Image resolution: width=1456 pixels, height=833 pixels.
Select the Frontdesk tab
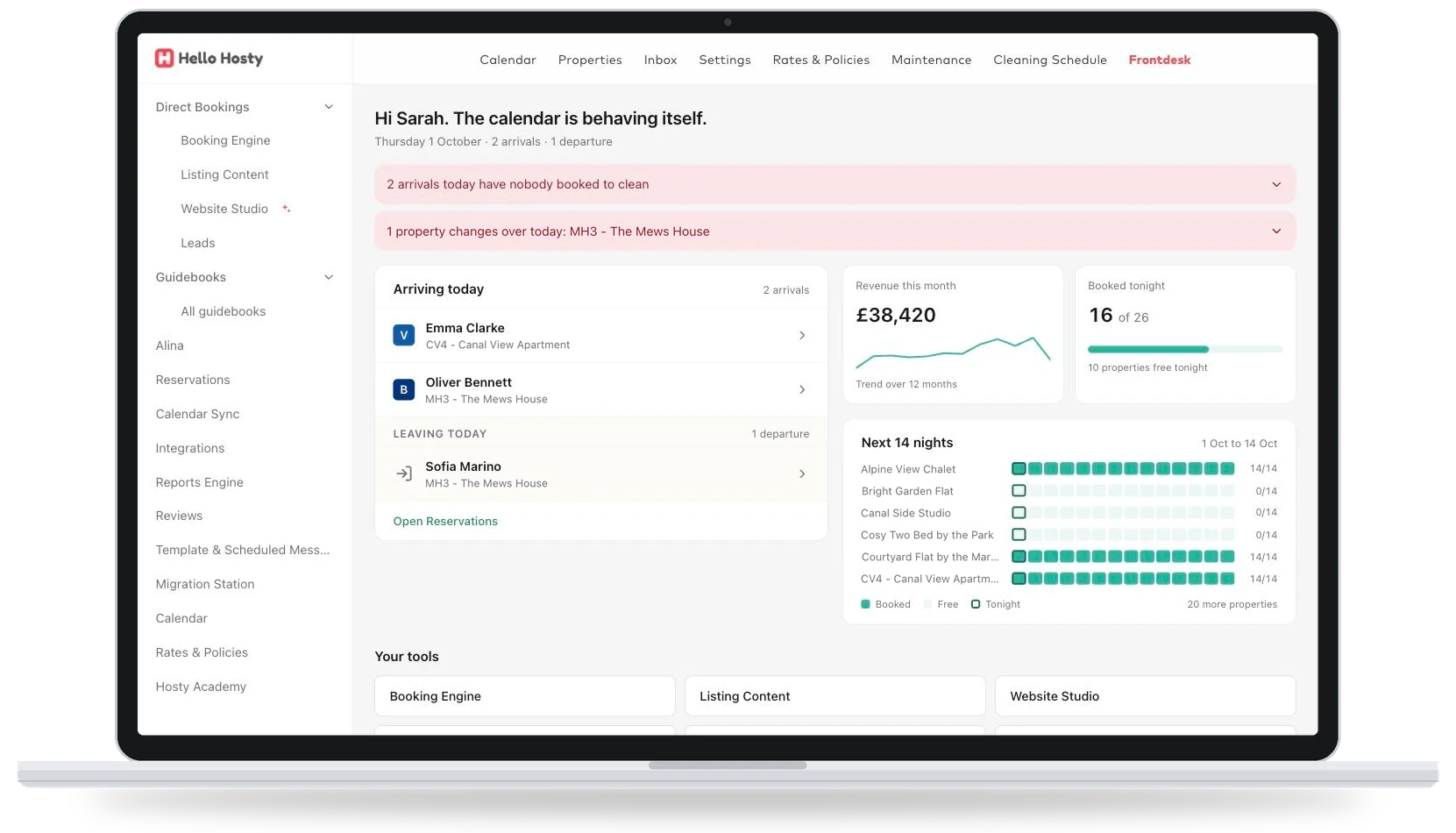point(1160,60)
